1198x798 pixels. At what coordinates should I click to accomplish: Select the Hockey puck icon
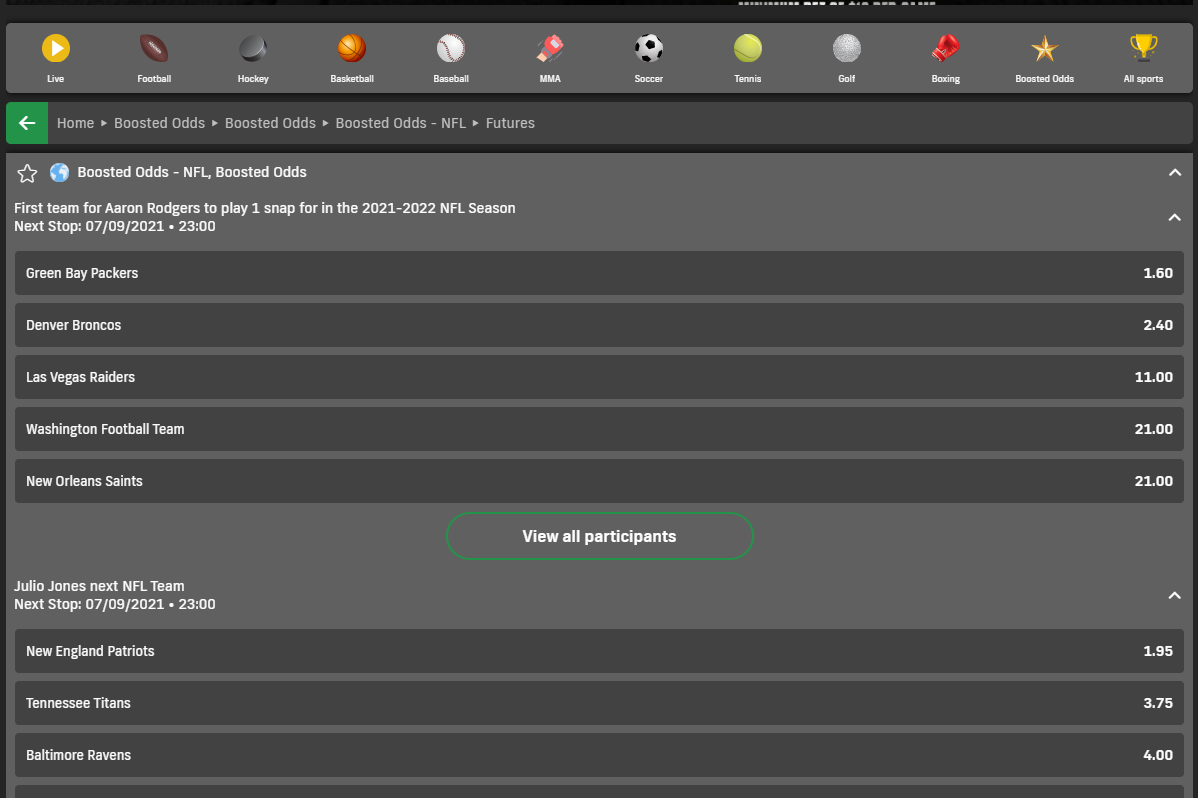click(253, 49)
